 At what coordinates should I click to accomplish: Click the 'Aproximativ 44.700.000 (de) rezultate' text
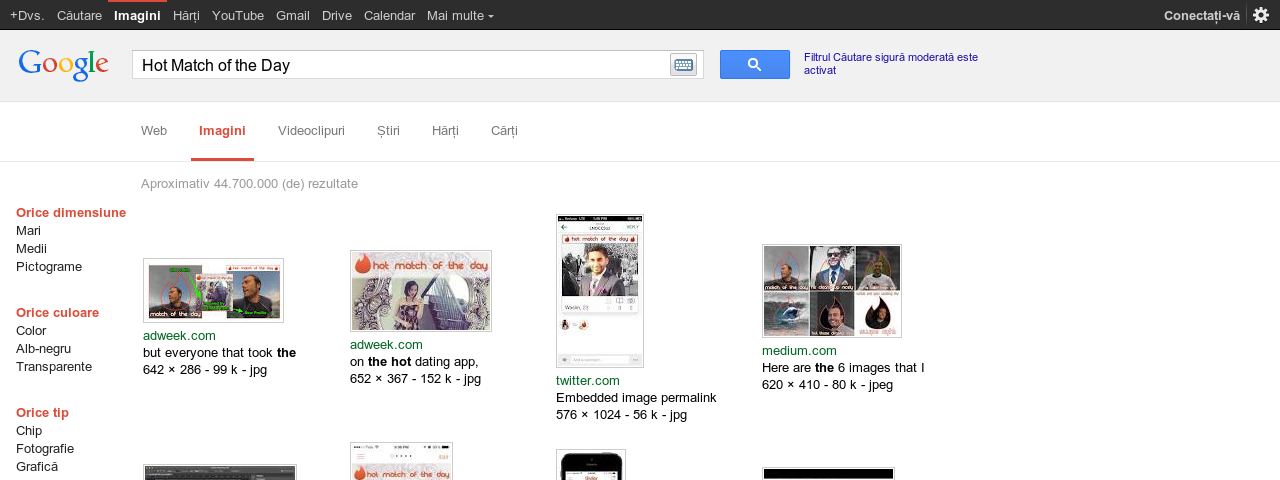249,184
